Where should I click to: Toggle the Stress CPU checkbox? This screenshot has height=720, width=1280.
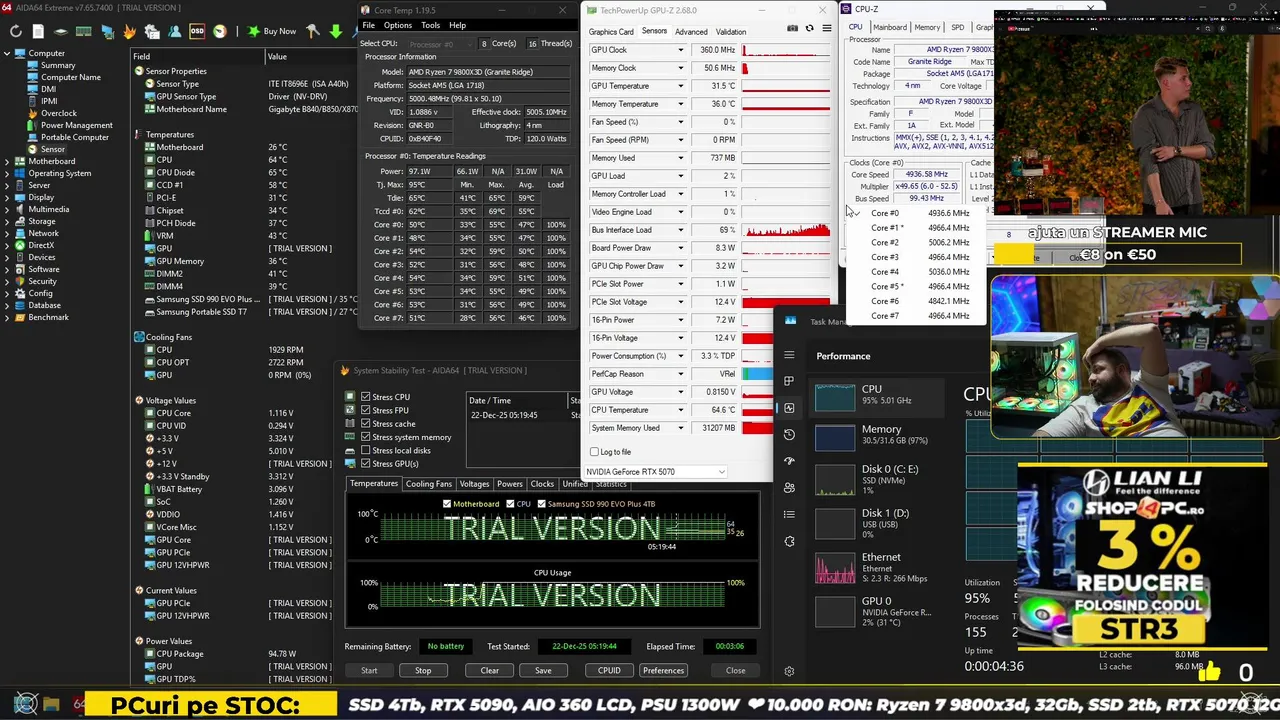click(366, 397)
